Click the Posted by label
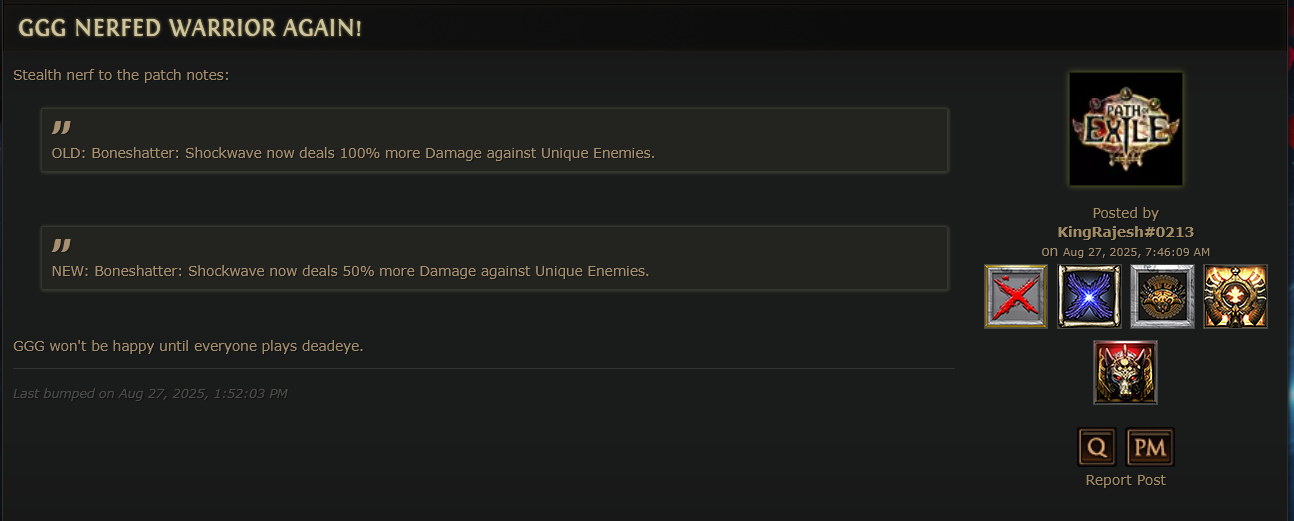The height and width of the screenshot is (521, 1294). (x=1125, y=213)
